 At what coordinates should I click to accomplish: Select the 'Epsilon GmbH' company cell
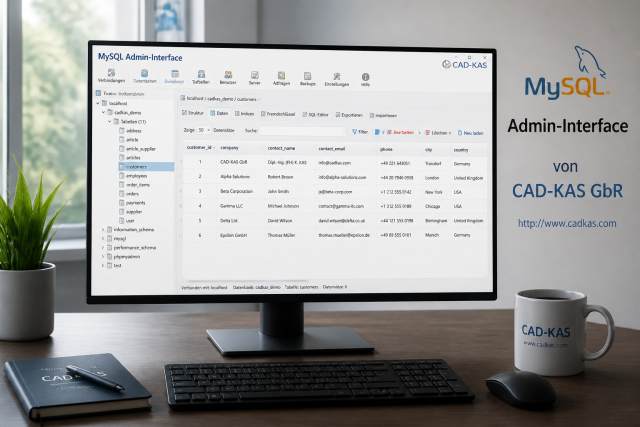point(233,235)
